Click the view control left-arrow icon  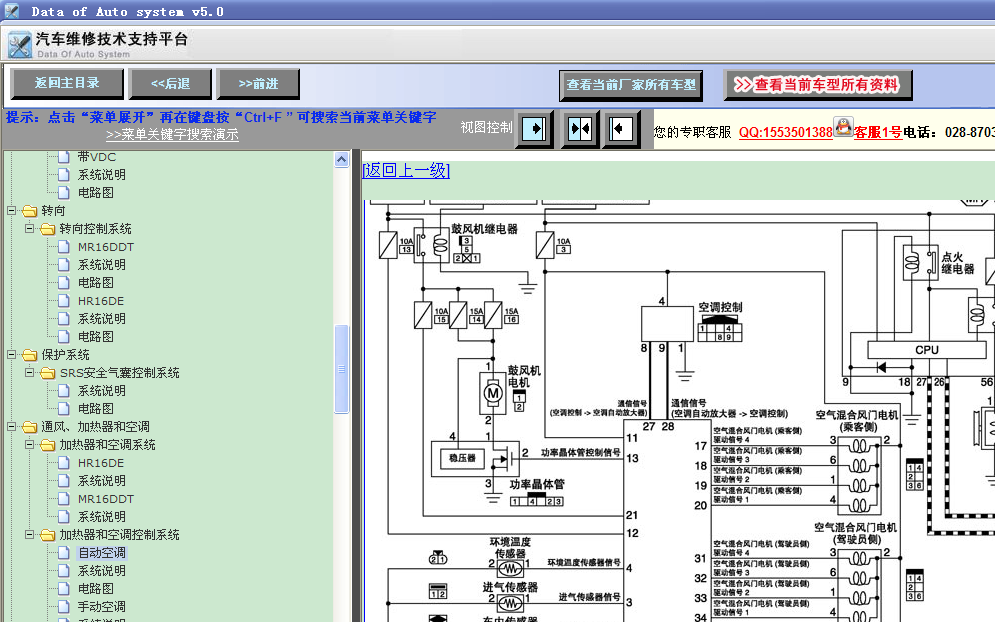pyautogui.click(x=620, y=129)
